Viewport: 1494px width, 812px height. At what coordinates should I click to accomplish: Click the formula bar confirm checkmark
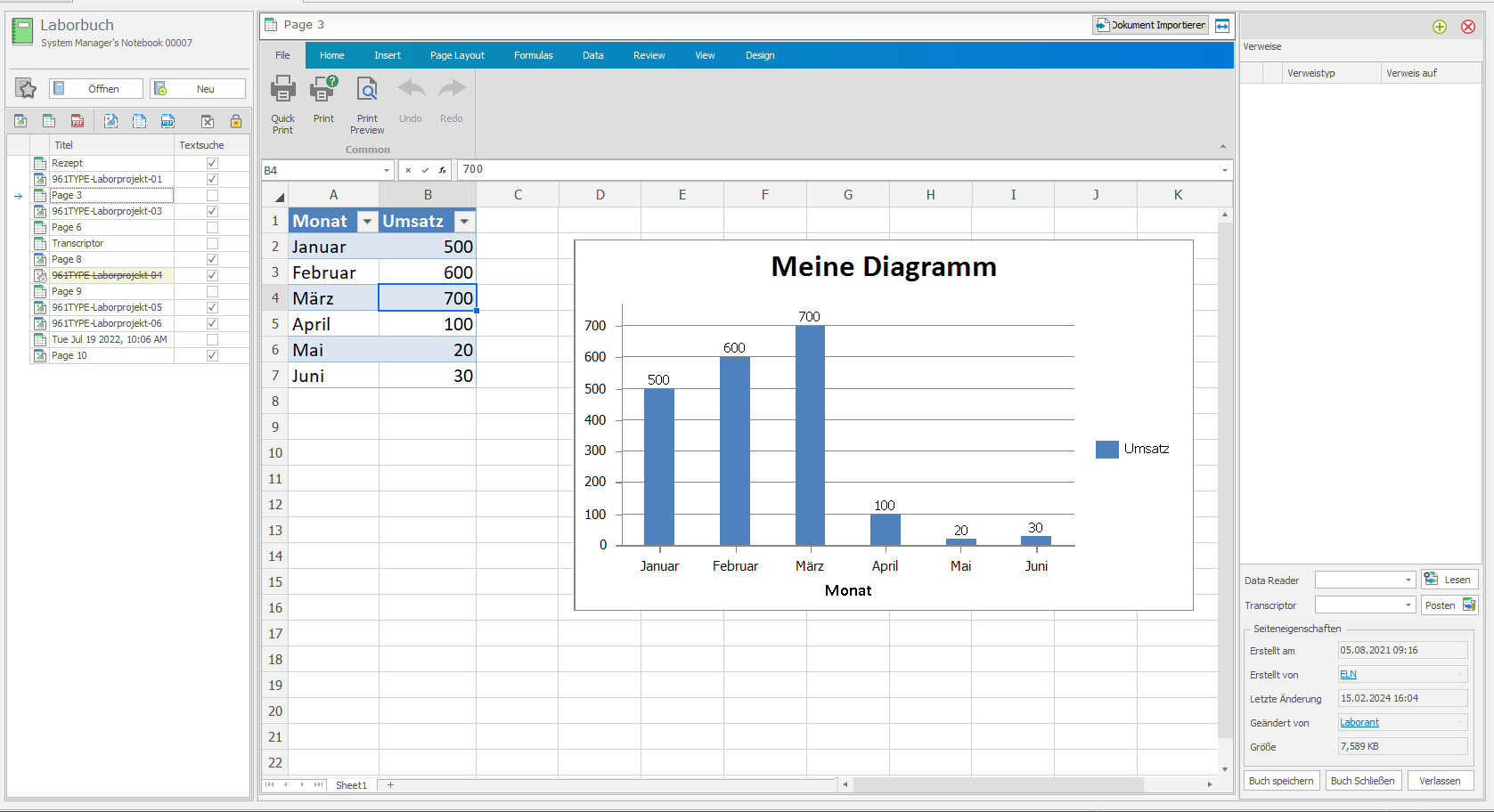(425, 170)
